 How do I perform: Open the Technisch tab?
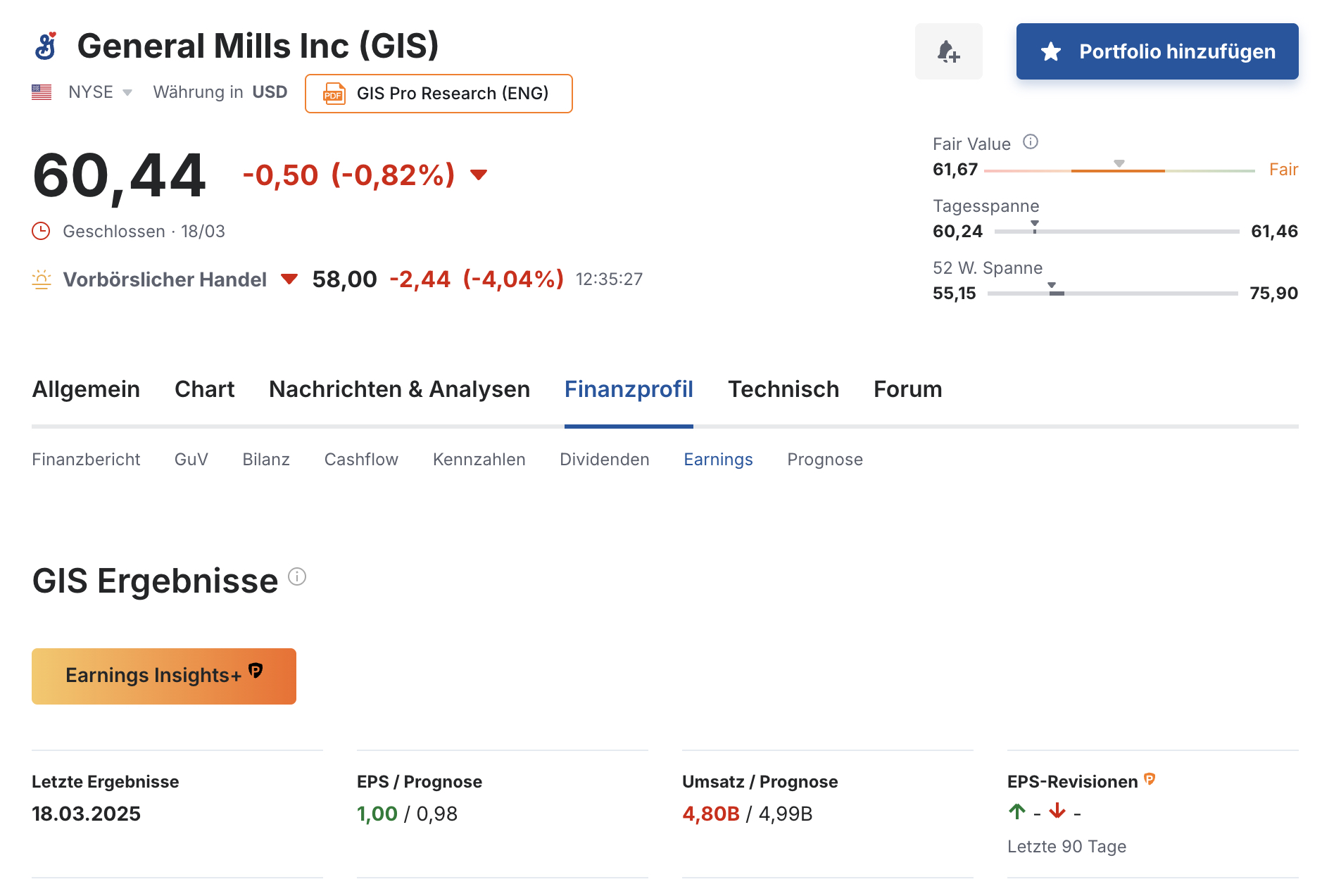pos(783,389)
